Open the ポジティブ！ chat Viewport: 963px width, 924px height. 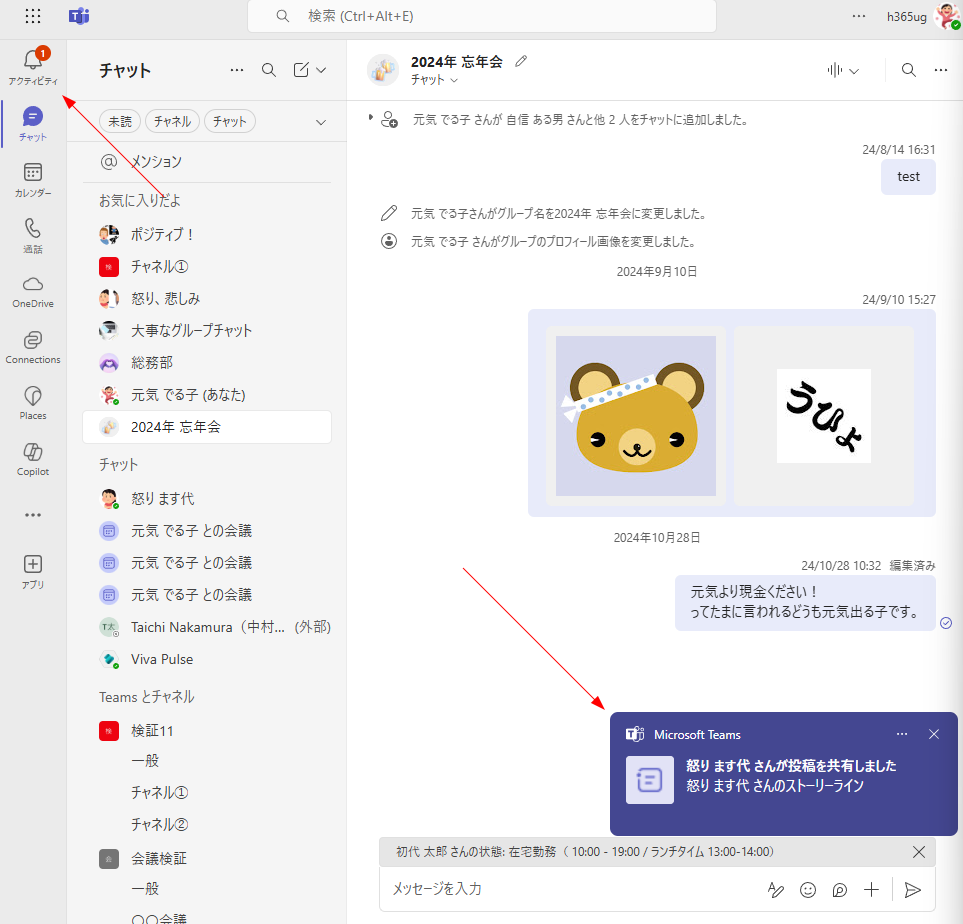tap(207, 234)
